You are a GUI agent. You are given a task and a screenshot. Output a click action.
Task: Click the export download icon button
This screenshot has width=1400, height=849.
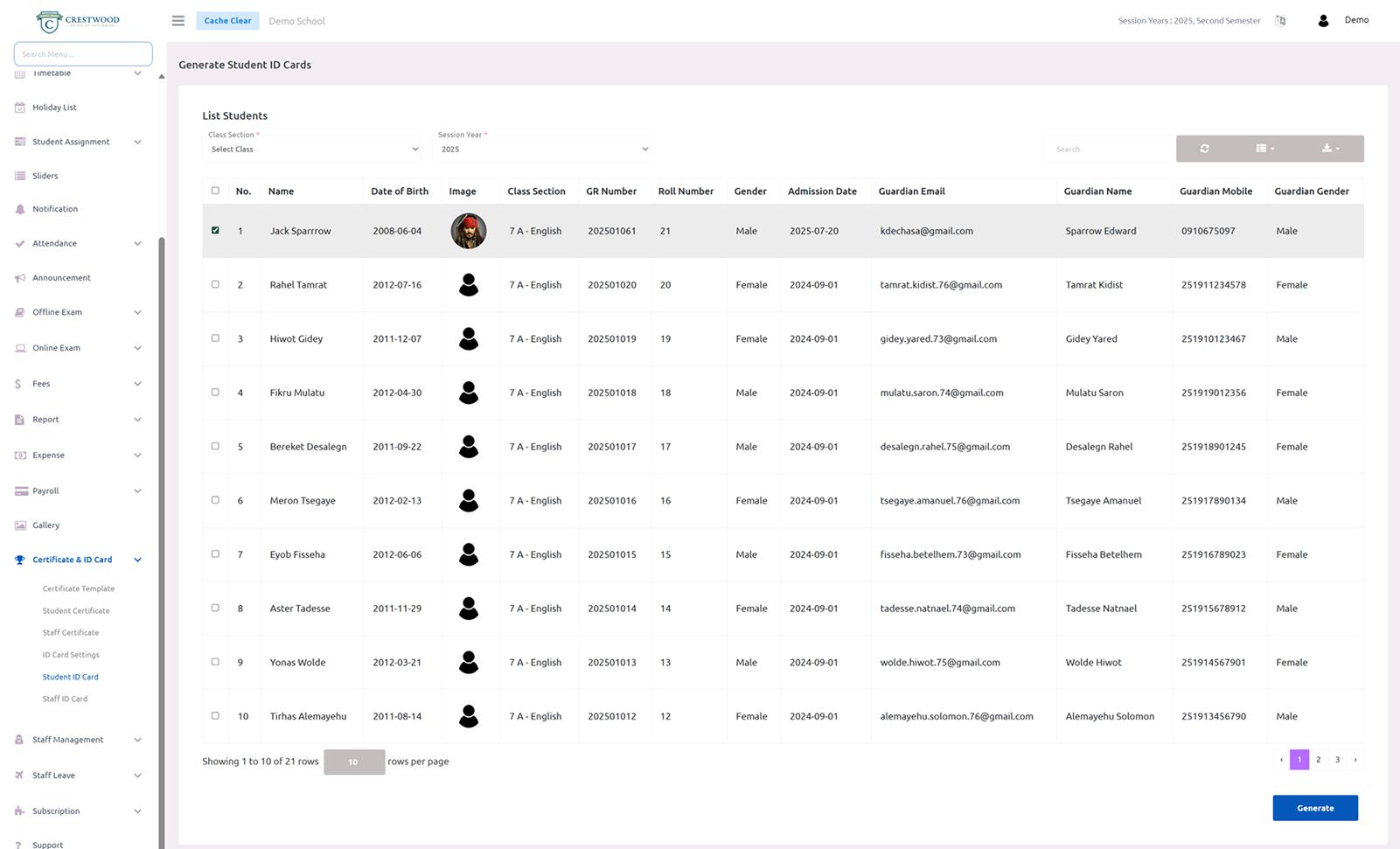[1330, 149]
